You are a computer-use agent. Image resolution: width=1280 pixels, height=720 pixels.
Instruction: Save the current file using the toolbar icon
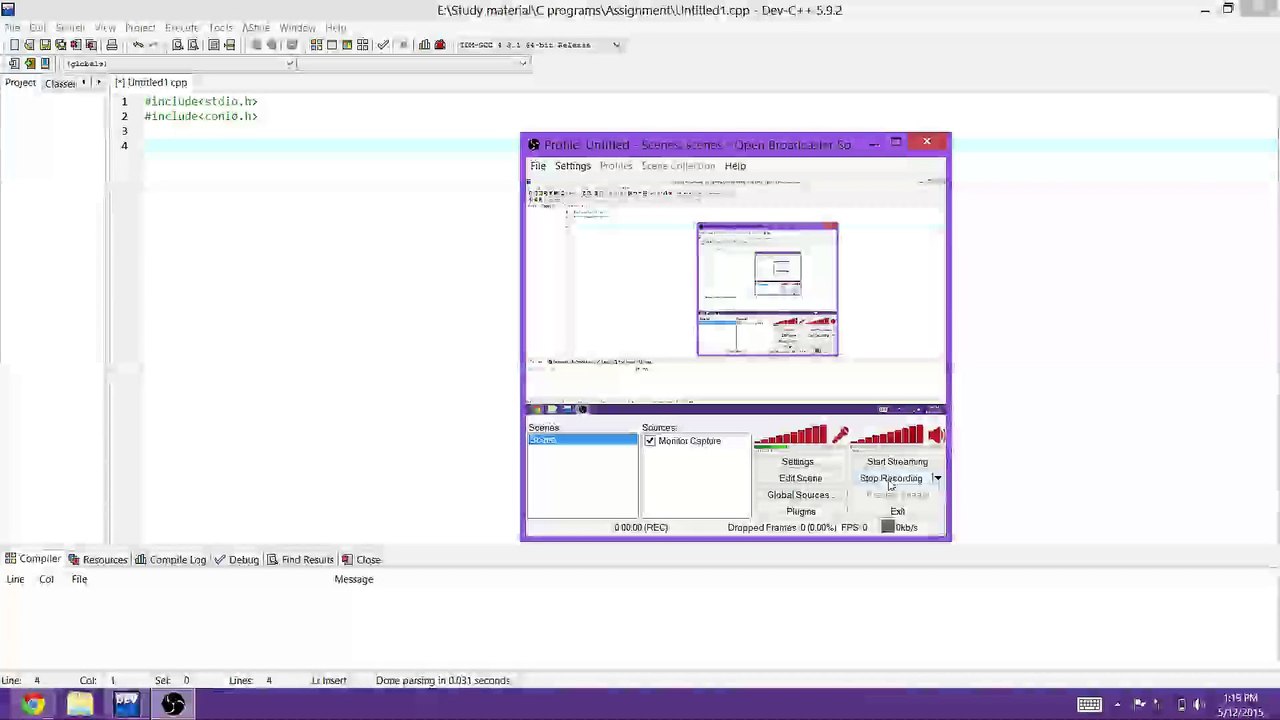pyautogui.click(x=45, y=45)
